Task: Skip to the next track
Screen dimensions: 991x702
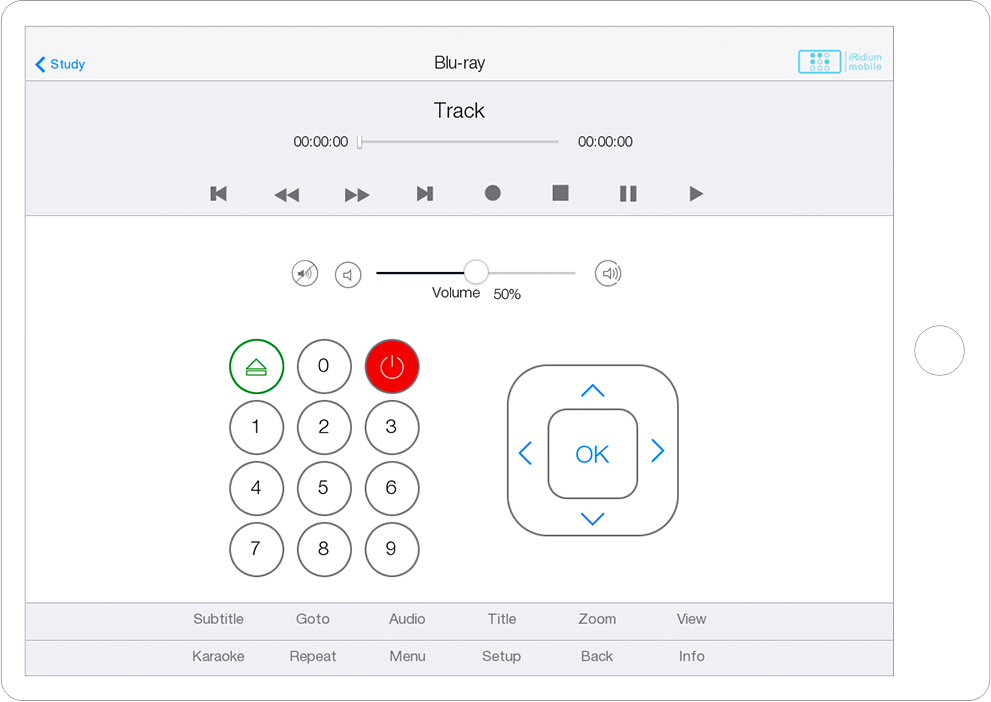Action: 425,194
